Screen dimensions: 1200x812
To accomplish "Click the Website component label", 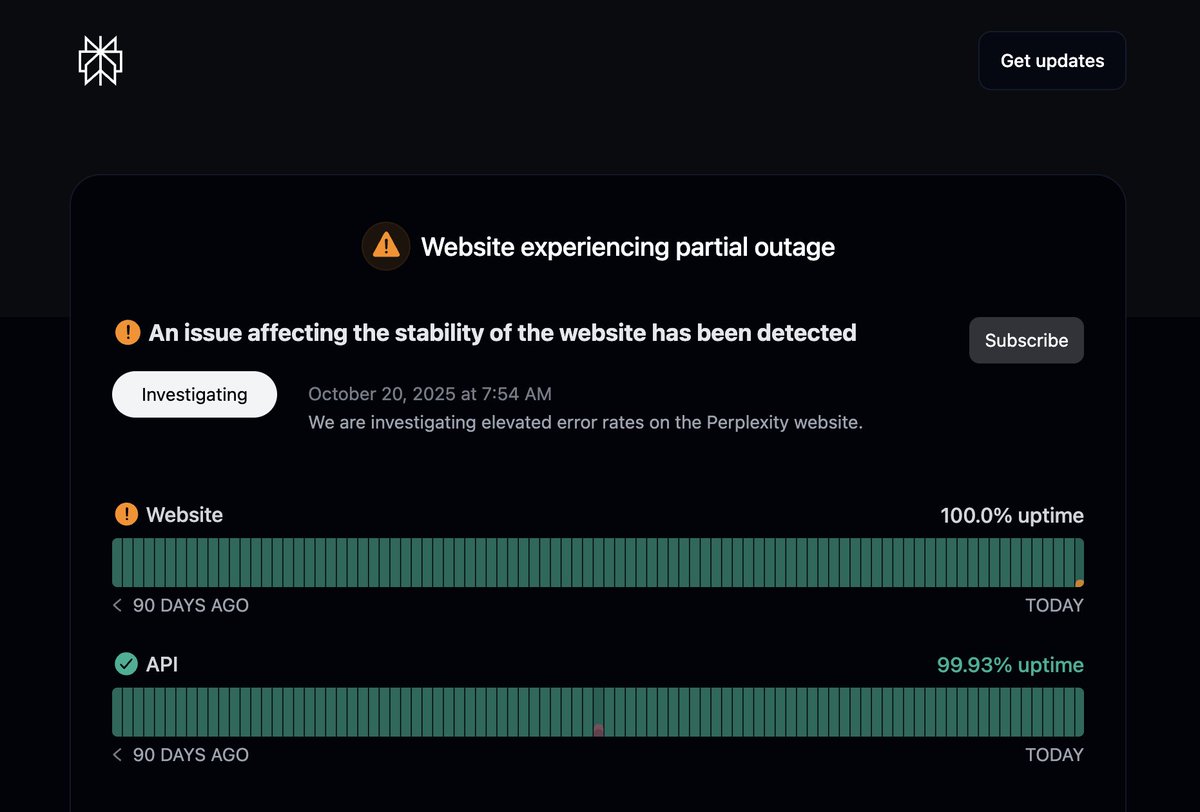I will pyautogui.click(x=184, y=515).
